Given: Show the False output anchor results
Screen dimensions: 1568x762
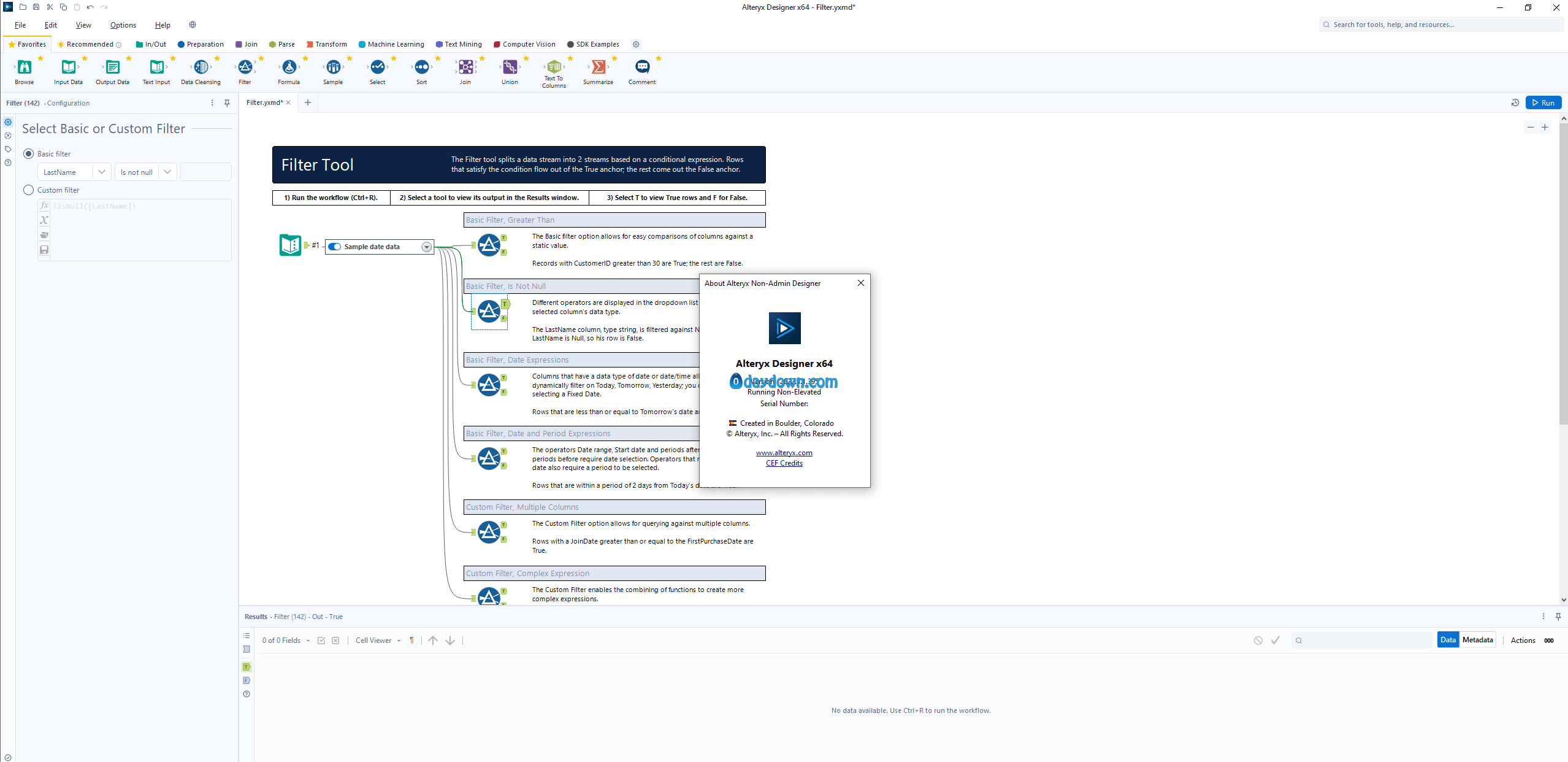Looking at the screenshot, I should pos(247,680).
